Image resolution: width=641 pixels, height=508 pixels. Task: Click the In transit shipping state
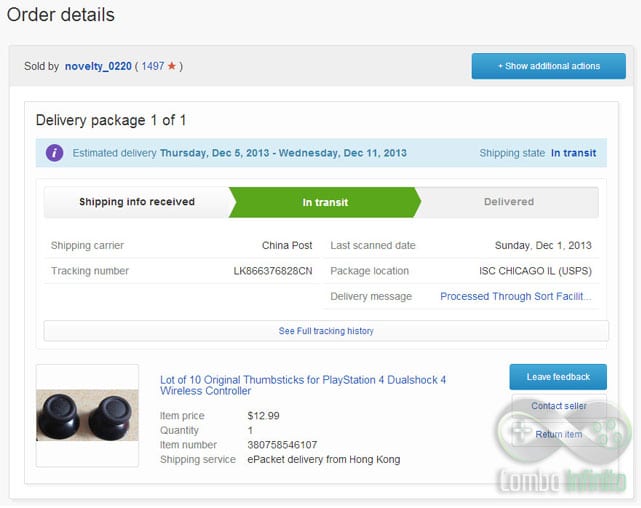pos(574,153)
